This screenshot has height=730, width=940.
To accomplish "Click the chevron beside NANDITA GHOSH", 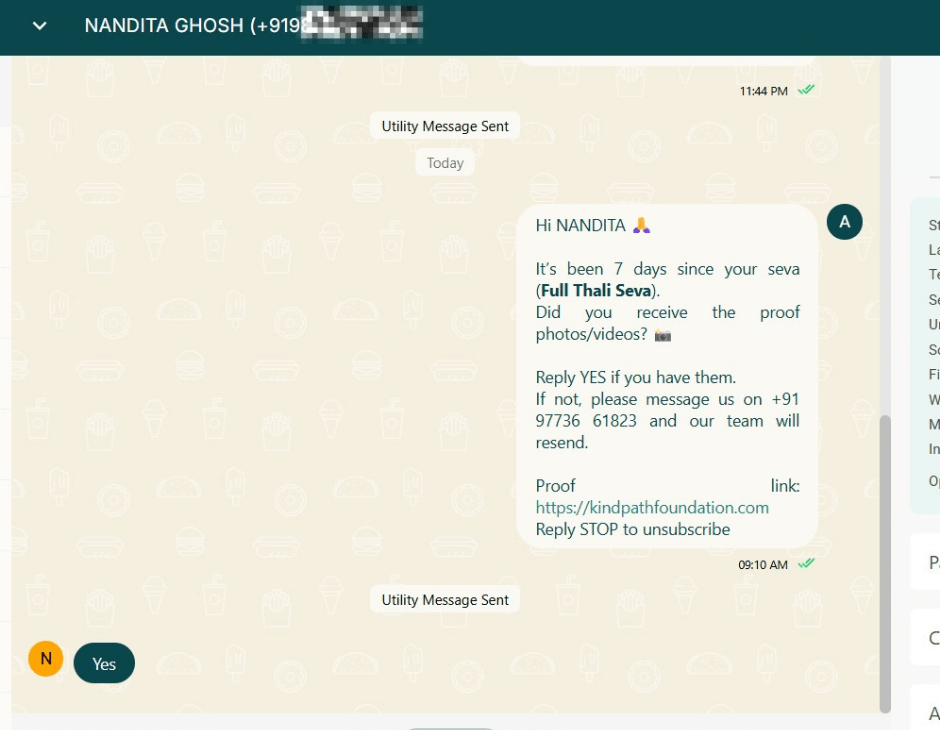I will (40, 26).
